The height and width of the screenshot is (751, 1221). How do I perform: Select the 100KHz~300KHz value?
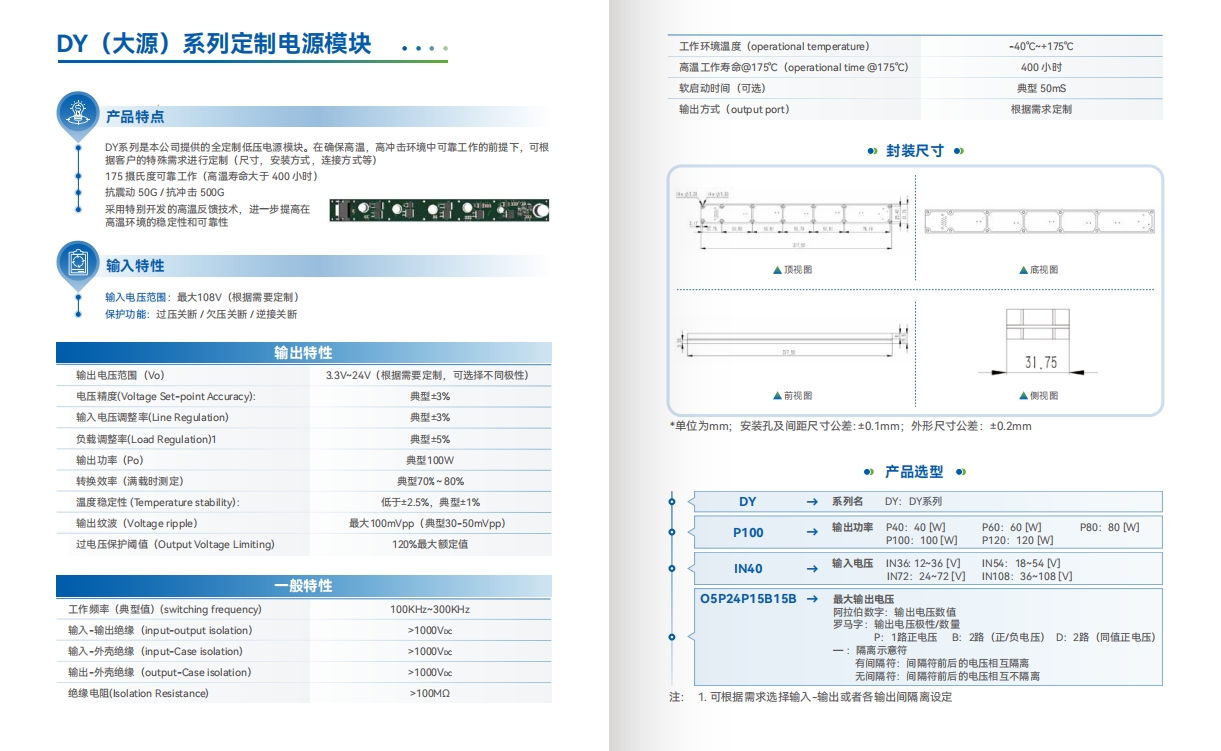tap(430, 609)
